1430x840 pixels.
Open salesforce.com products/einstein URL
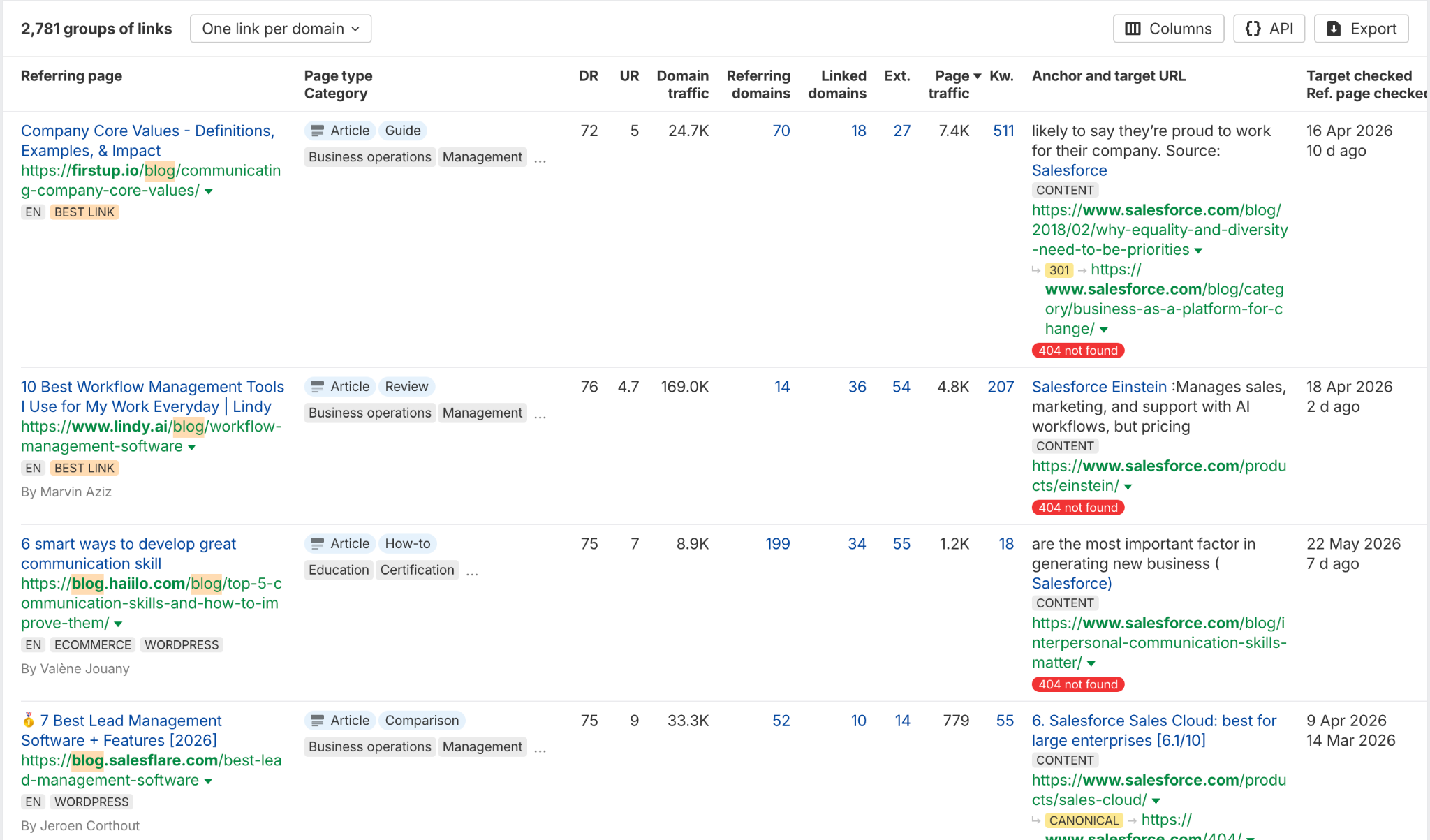pos(1159,476)
